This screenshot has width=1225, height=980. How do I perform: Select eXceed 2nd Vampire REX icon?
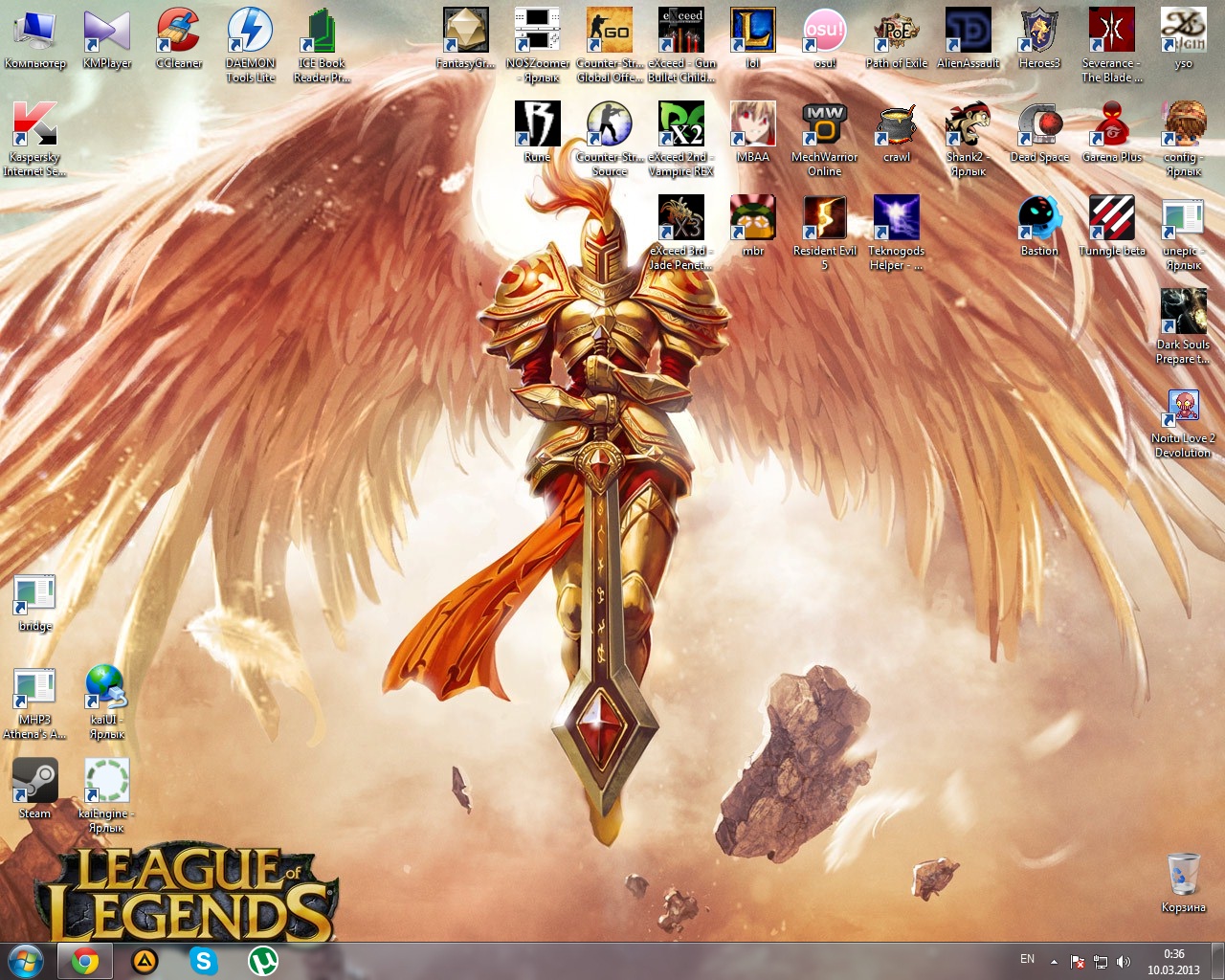[681, 139]
